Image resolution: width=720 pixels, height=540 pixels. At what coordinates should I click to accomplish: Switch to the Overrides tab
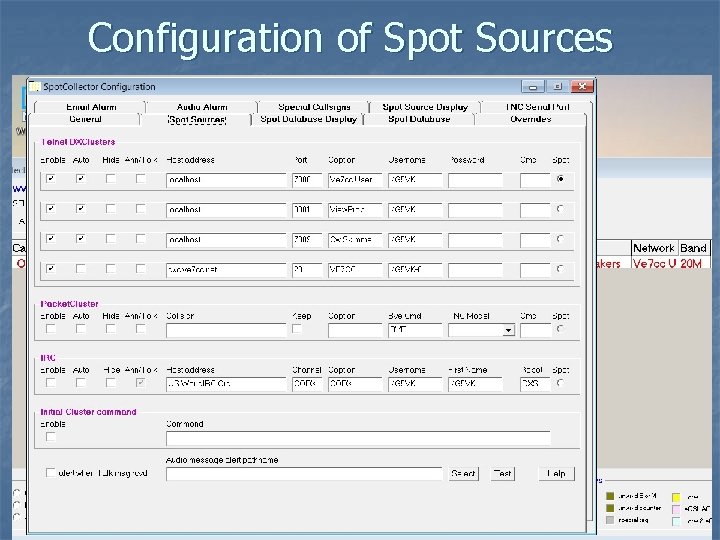point(530,119)
